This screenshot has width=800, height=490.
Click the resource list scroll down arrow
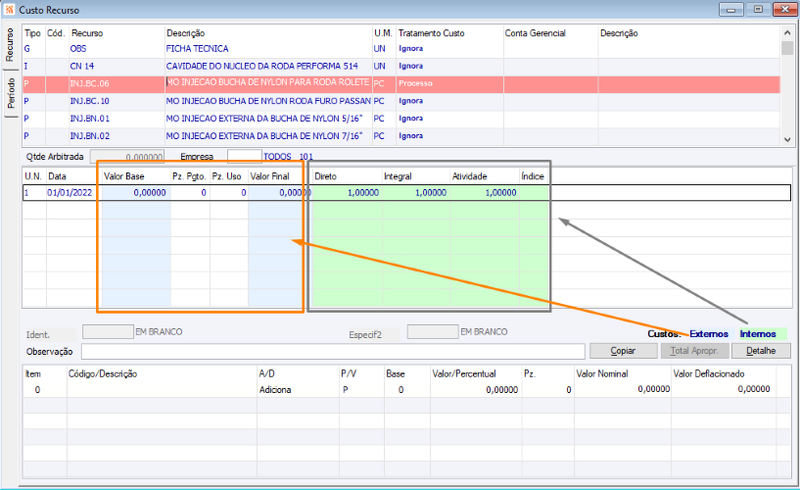[x=787, y=139]
